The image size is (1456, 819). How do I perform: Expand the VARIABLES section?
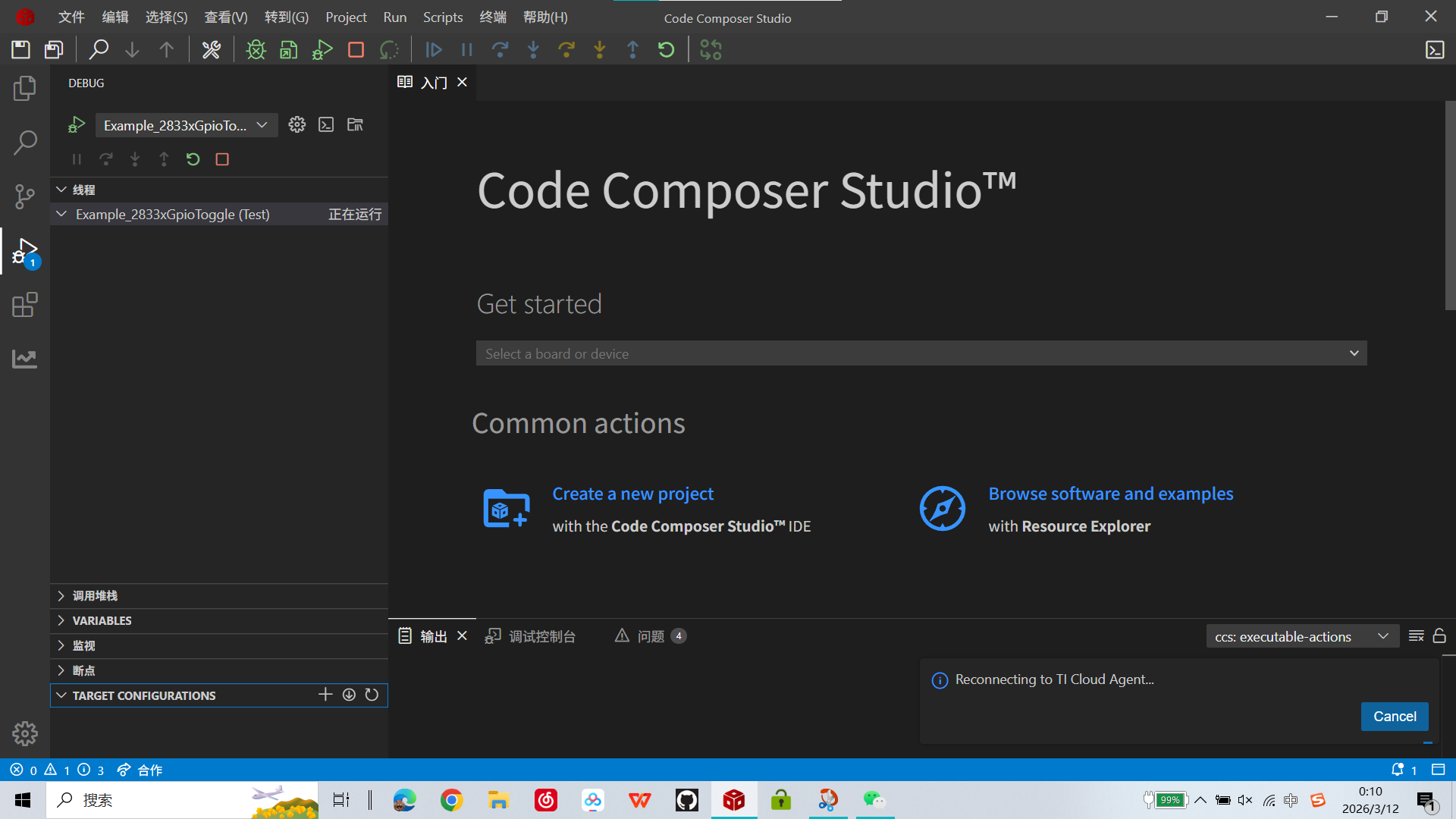point(102,620)
